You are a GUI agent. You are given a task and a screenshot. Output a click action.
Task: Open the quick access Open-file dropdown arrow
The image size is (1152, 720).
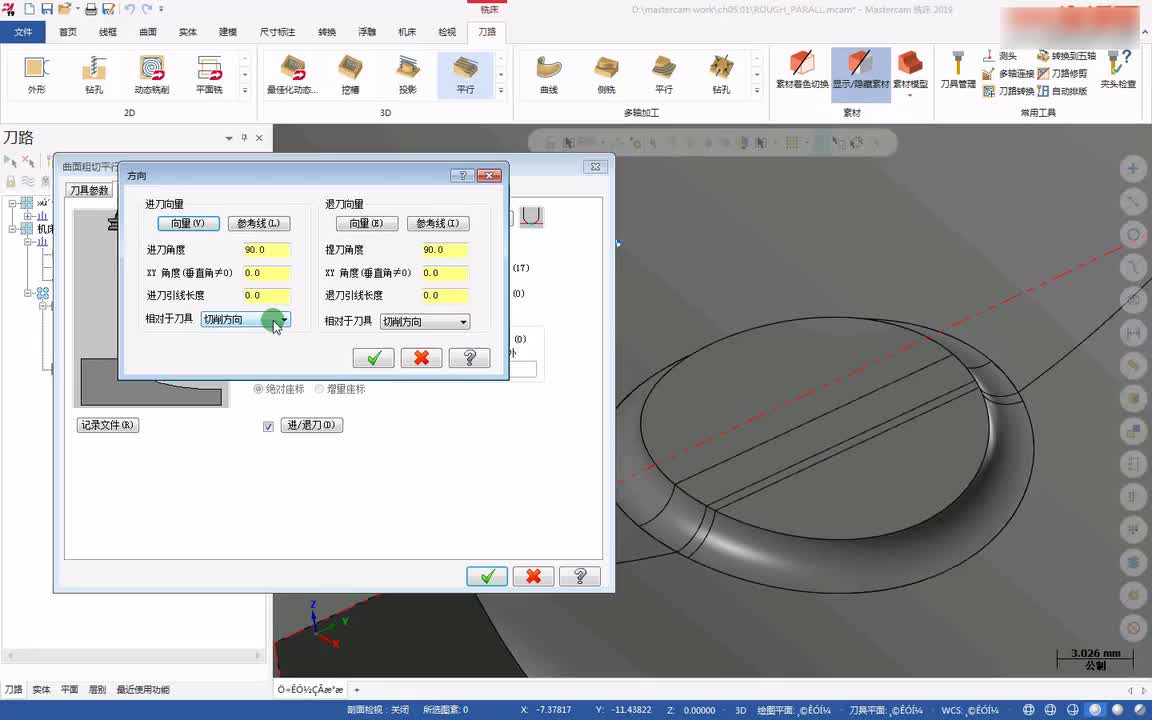click(x=77, y=9)
